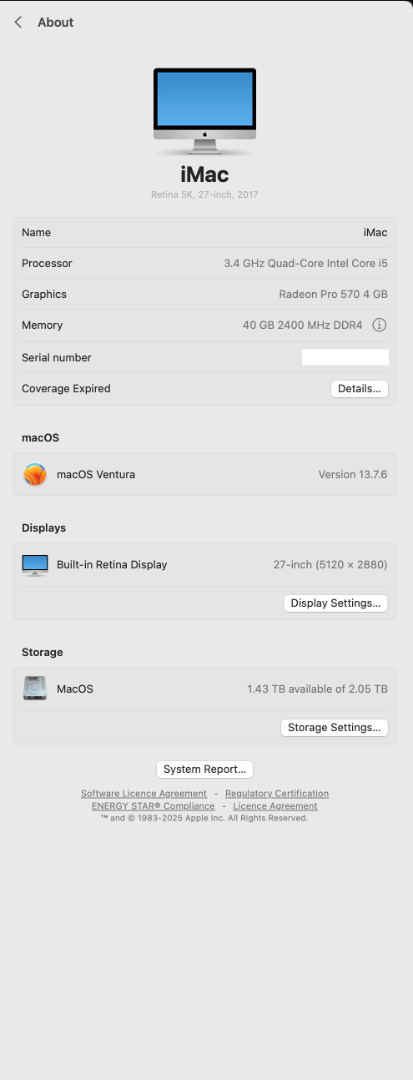
Task: Open Storage Settings
Action: pos(335,727)
